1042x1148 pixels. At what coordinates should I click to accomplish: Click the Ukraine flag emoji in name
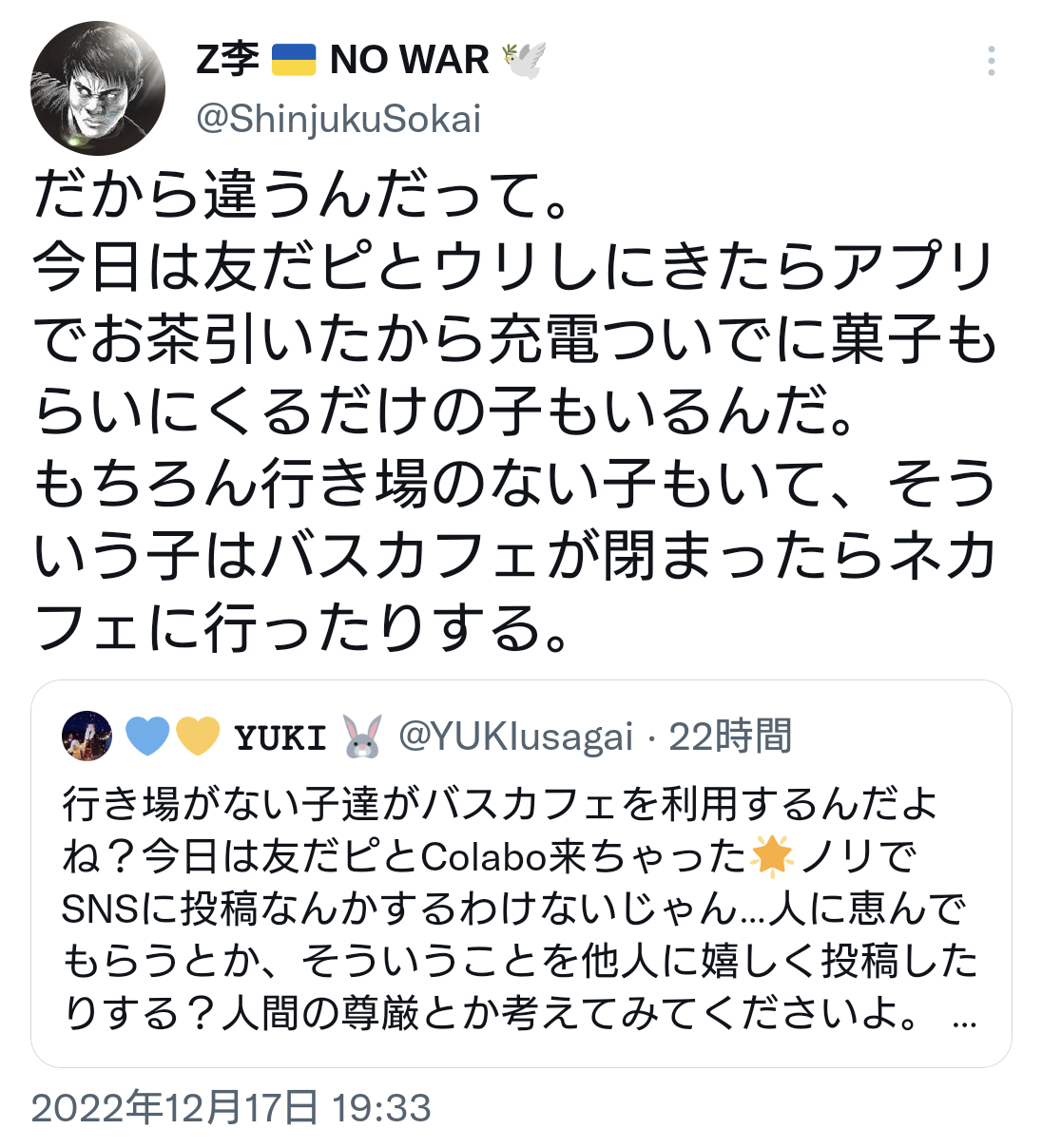click(294, 60)
